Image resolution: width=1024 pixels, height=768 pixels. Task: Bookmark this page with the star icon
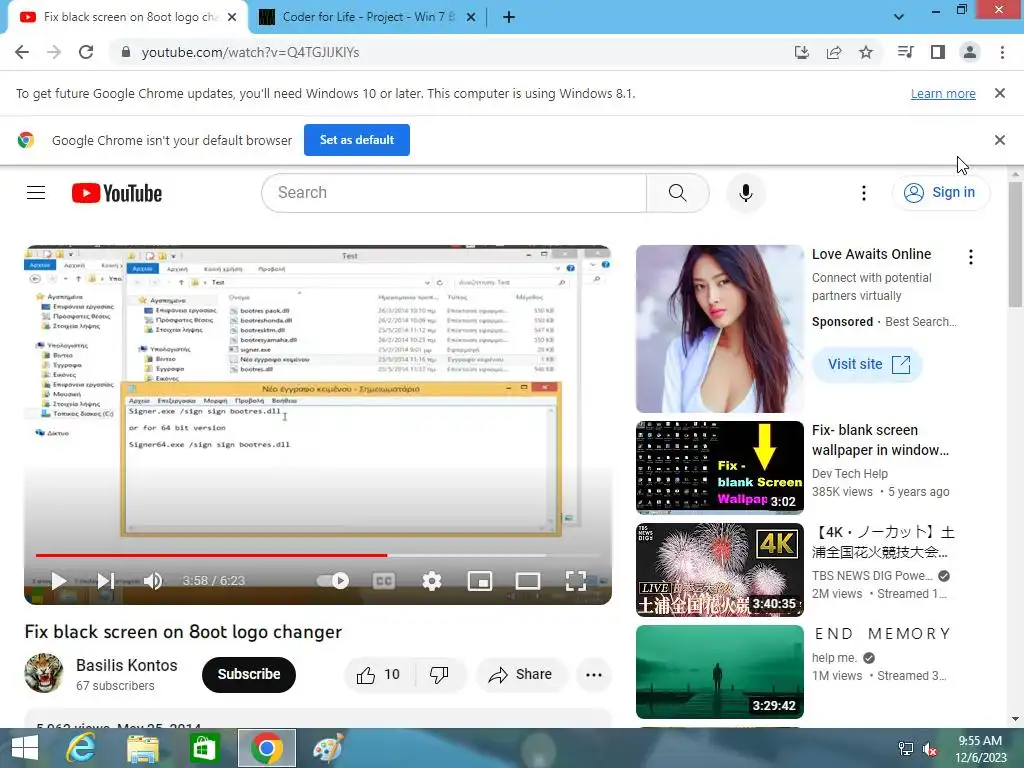865,52
